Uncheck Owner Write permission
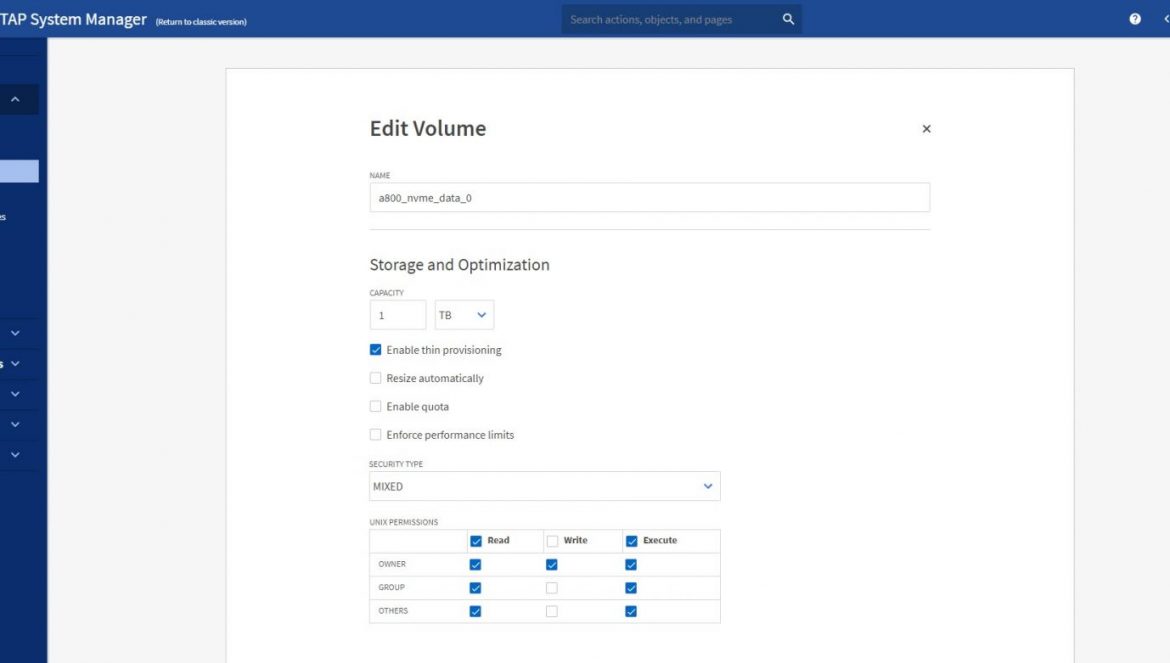 pyautogui.click(x=551, y=565)
